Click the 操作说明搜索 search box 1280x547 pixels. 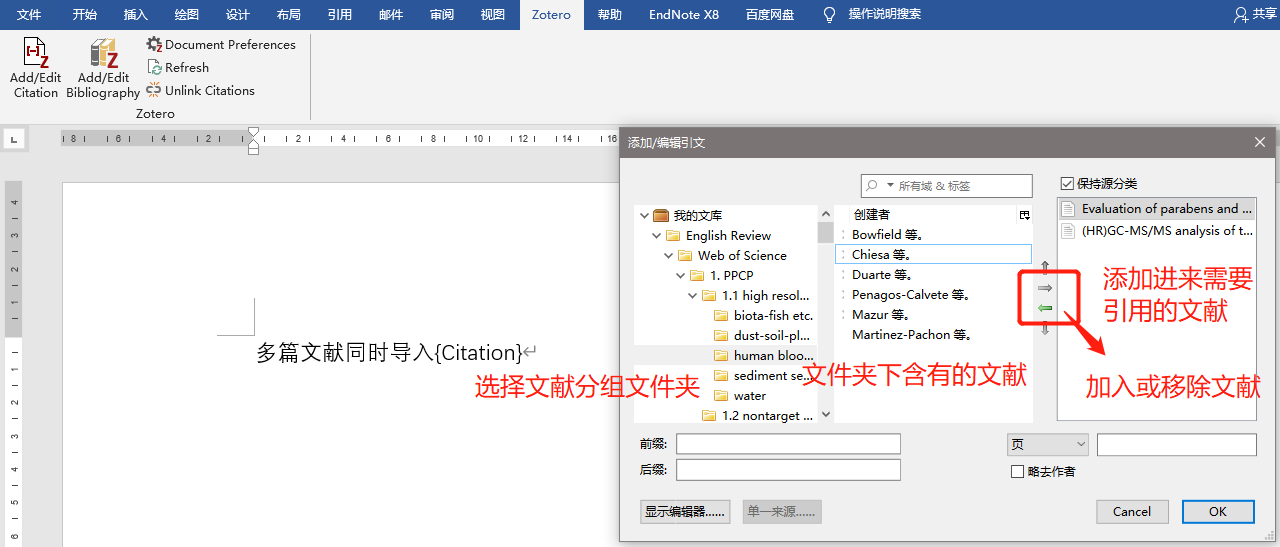coord(885,15)
